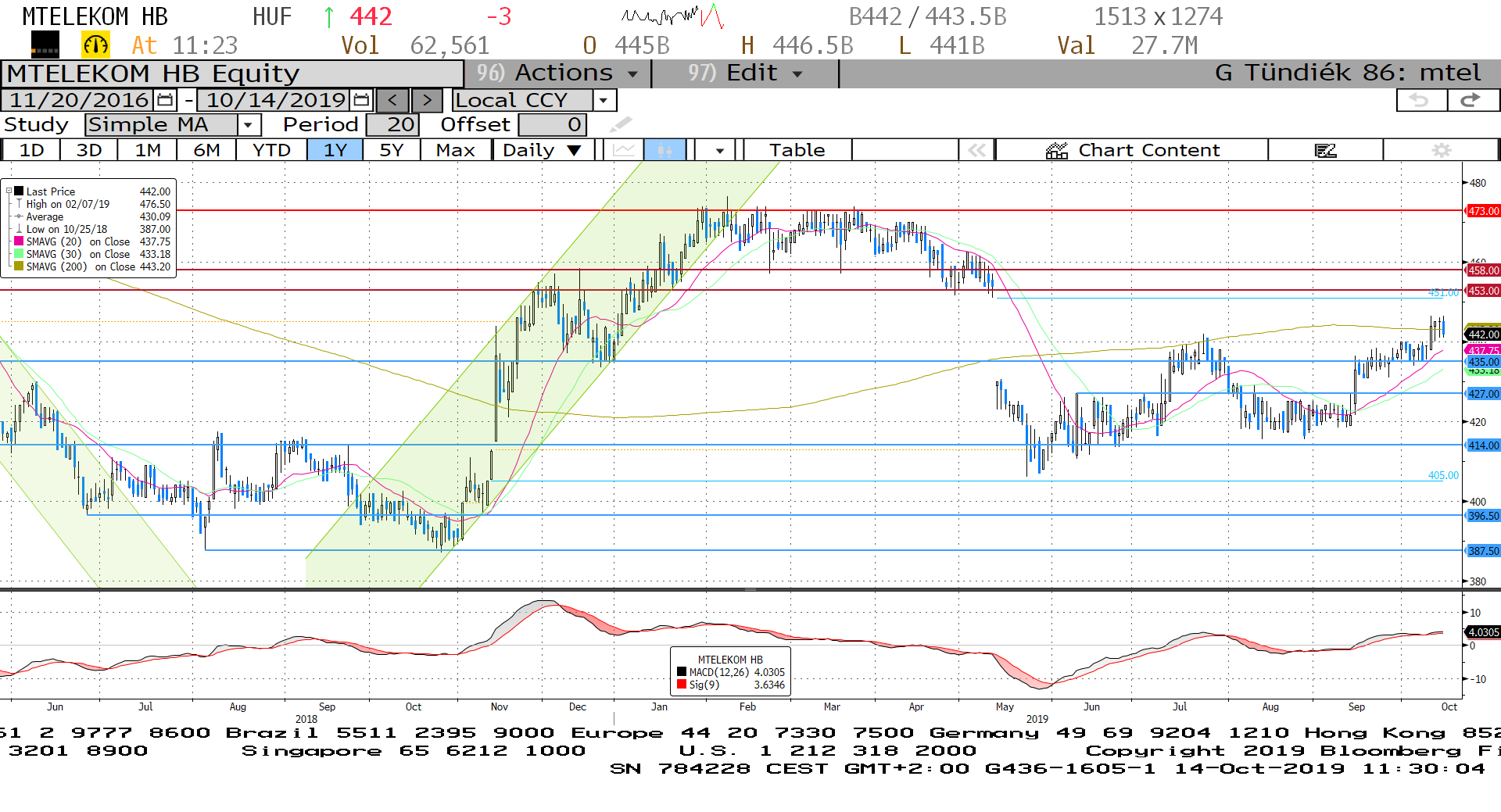Click the black square icon in header
Viewport: 1501px width, 812px height.
45,45
